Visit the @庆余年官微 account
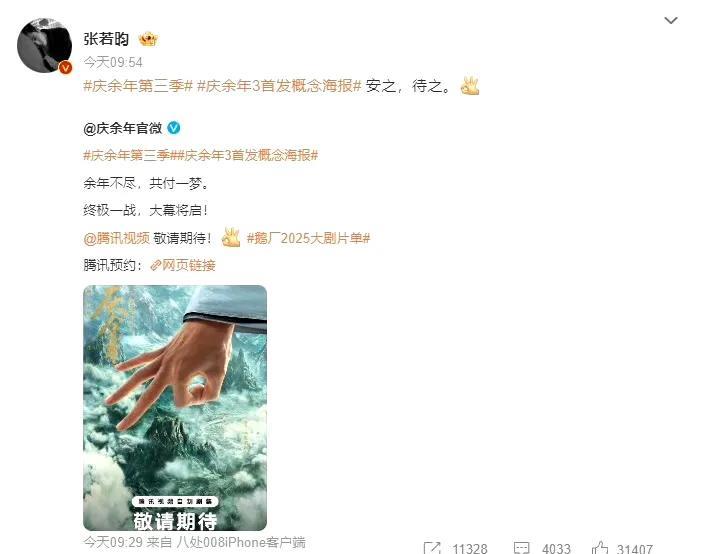This screenshot has width=707, height=554. (123, 128)
